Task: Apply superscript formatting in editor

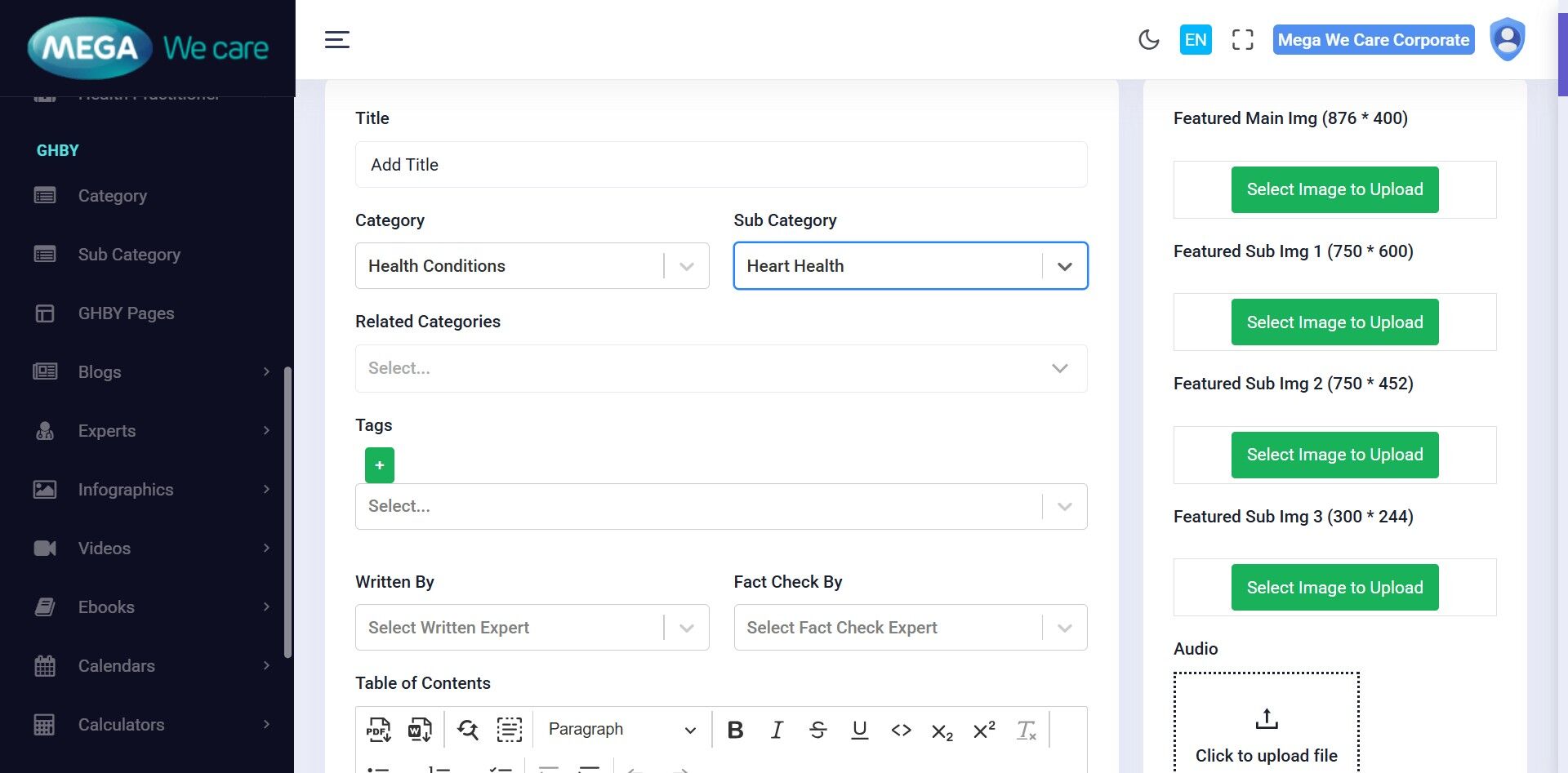Action: point(984,730)
